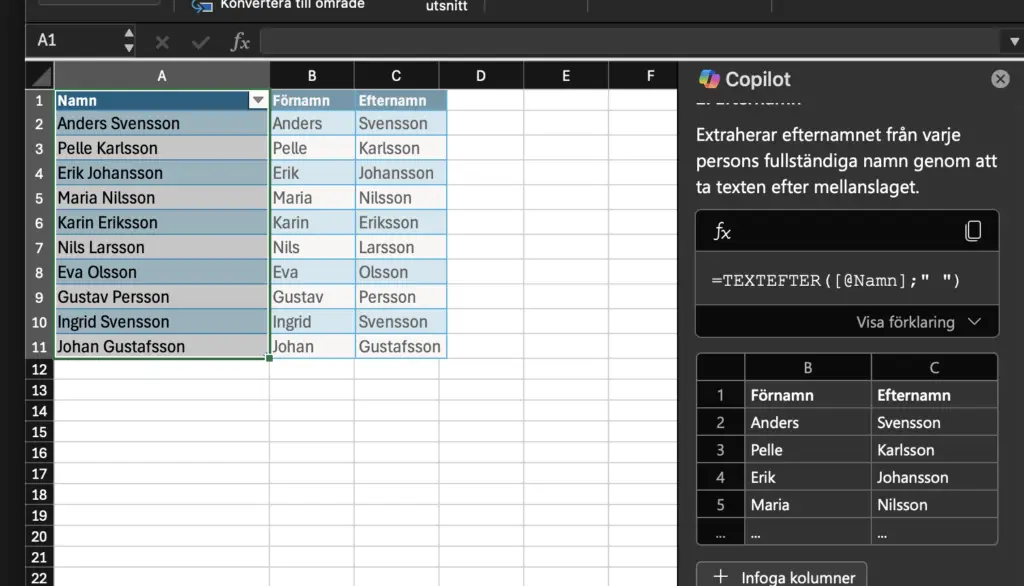Close the Copilot pane

click(1000, 79)
